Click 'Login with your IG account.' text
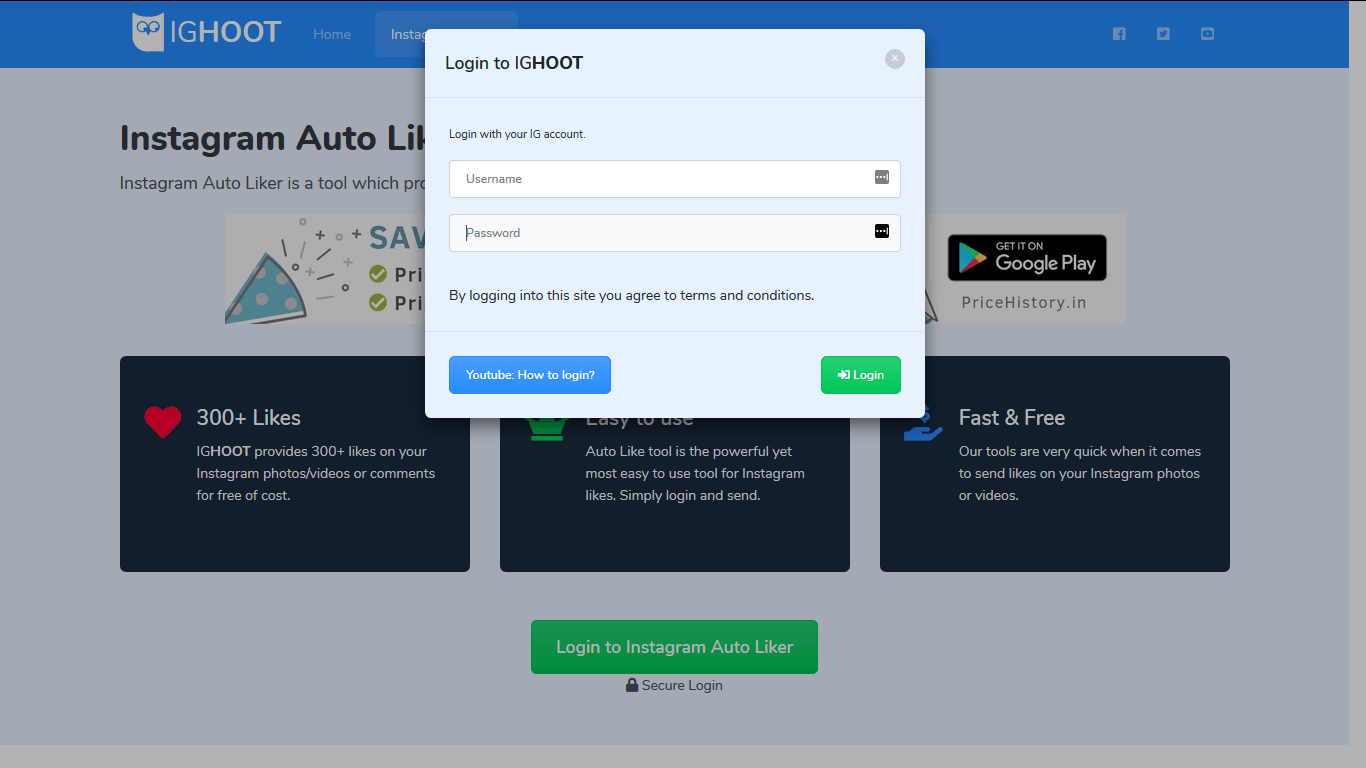The width and height of the screenshot is (1366, 768). pyautogui.click(x=517, y=134)
